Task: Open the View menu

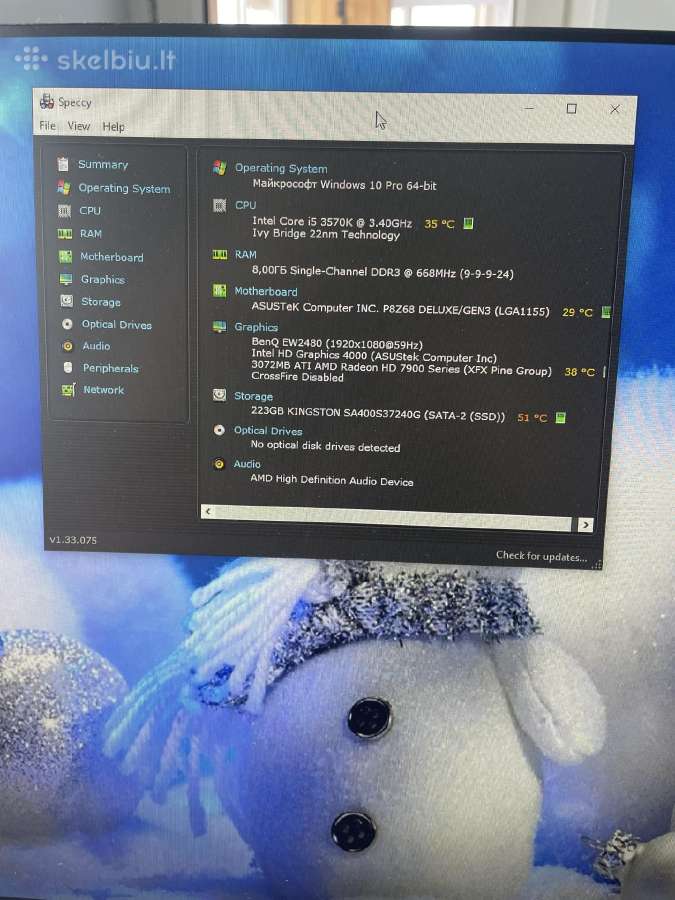Action: pyautogui.click(x=79, y=126)
